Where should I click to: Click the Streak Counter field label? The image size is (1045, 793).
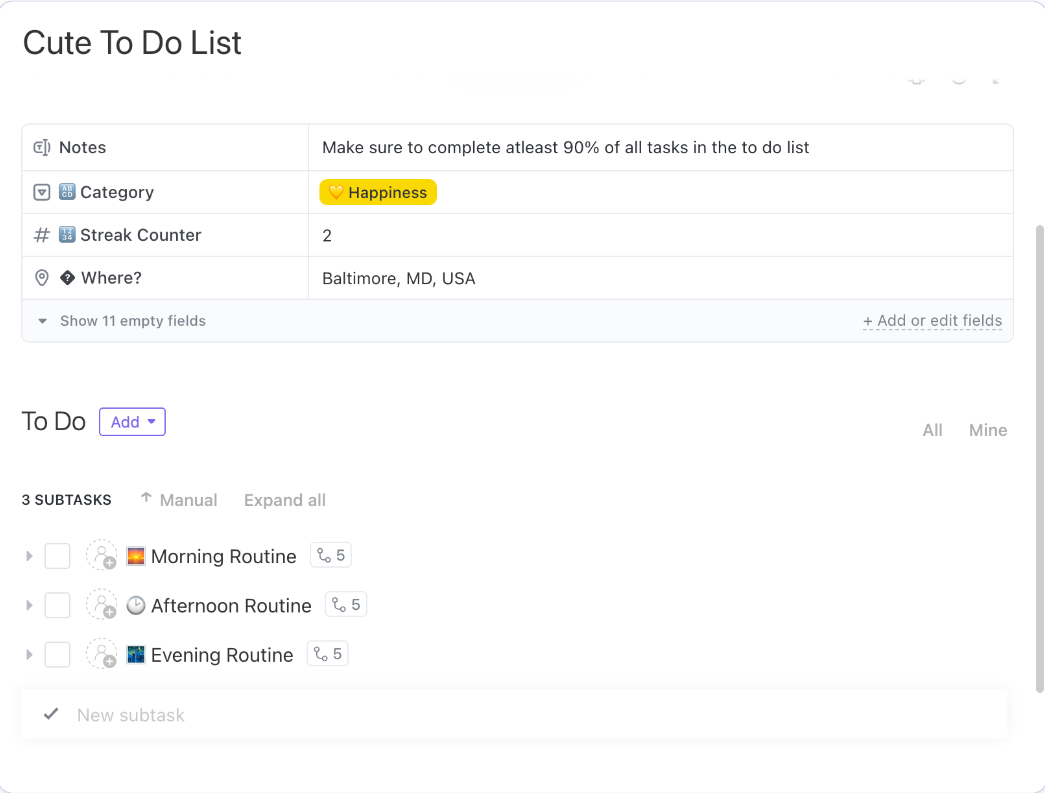click(141, 235)
